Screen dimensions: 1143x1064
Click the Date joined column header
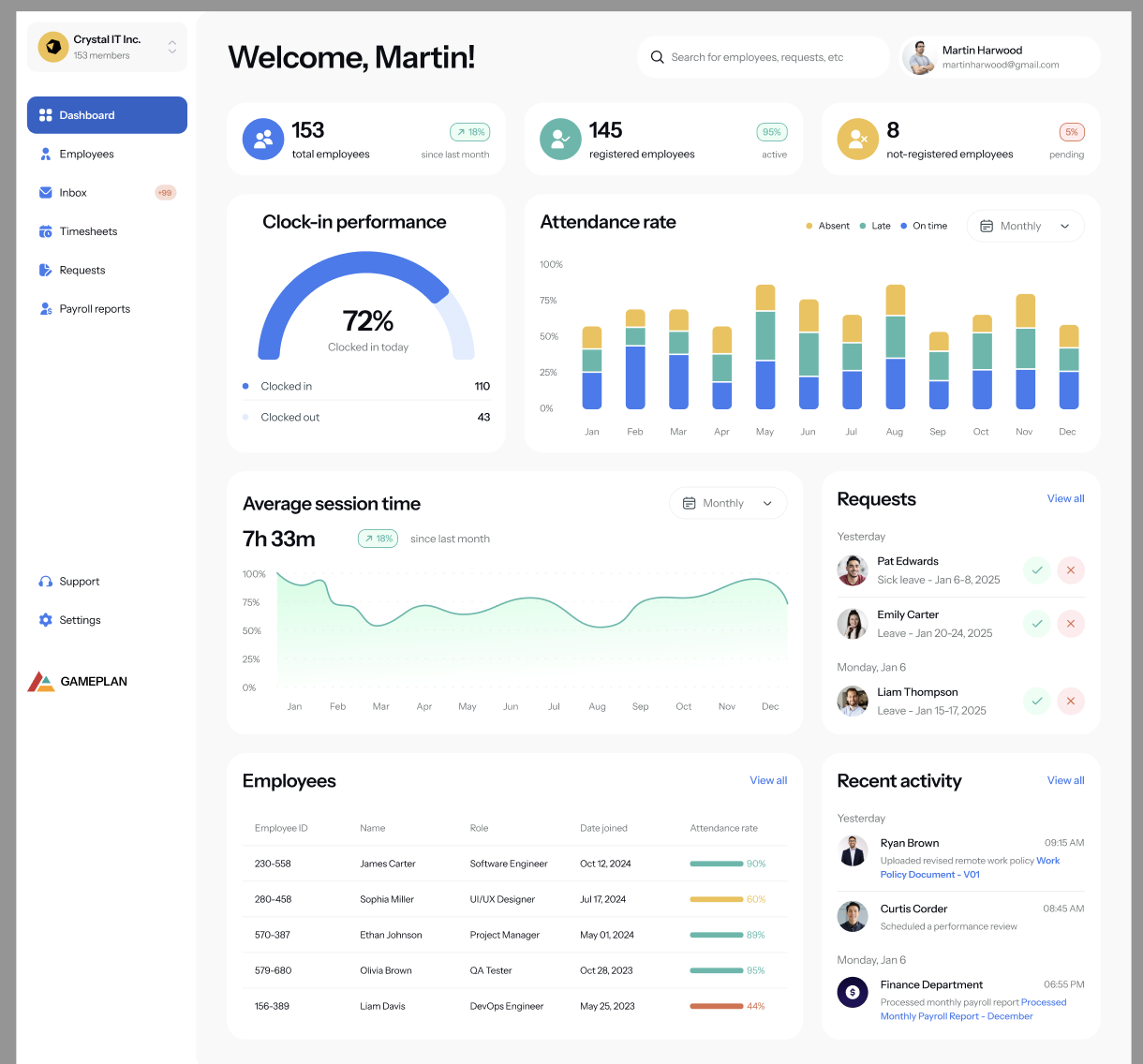[x=603, y=828]
